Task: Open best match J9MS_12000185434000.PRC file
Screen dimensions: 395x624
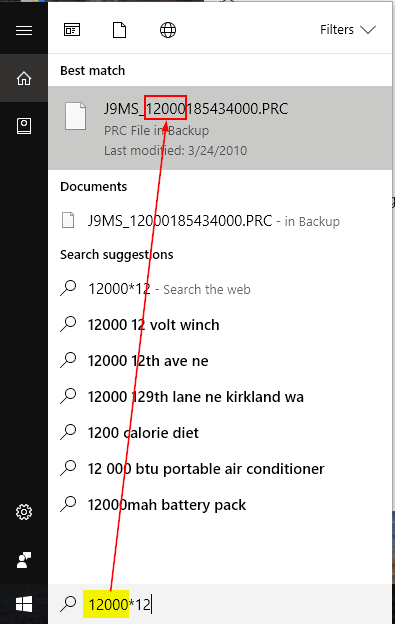Action: click(x=220, y=128)
